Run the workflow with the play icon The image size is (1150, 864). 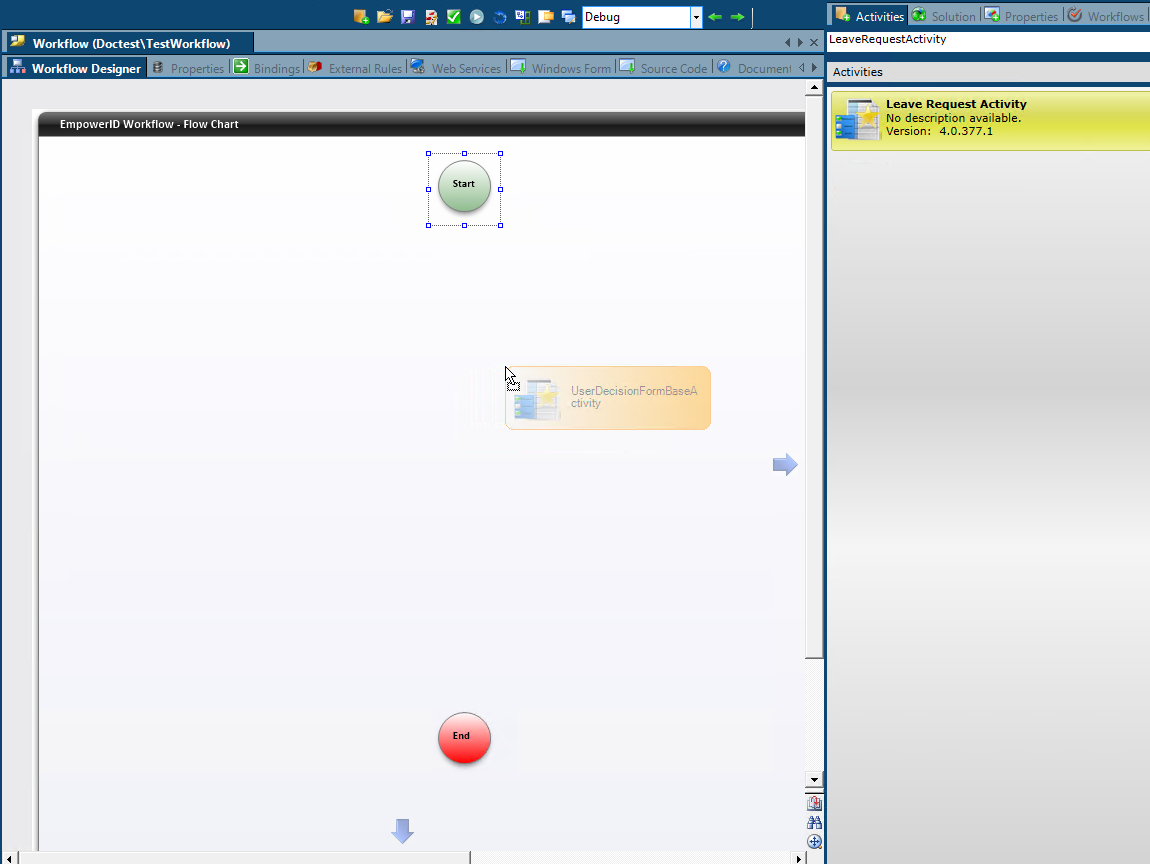click(x=476, y=16)
